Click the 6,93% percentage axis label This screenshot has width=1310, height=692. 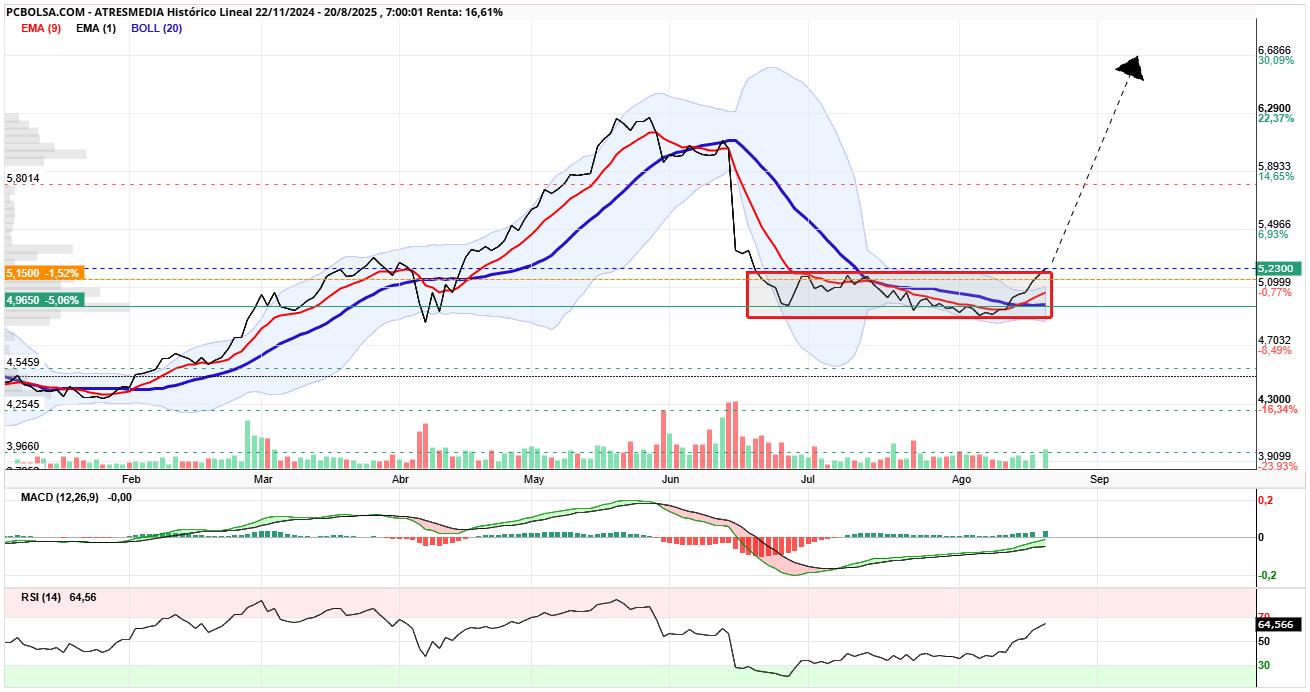pos(1272,235)
